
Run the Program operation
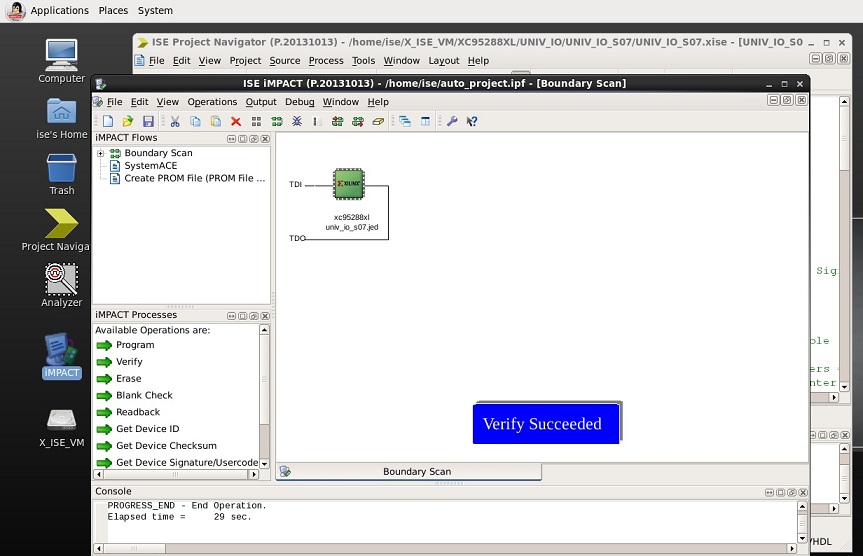(135, 345)
